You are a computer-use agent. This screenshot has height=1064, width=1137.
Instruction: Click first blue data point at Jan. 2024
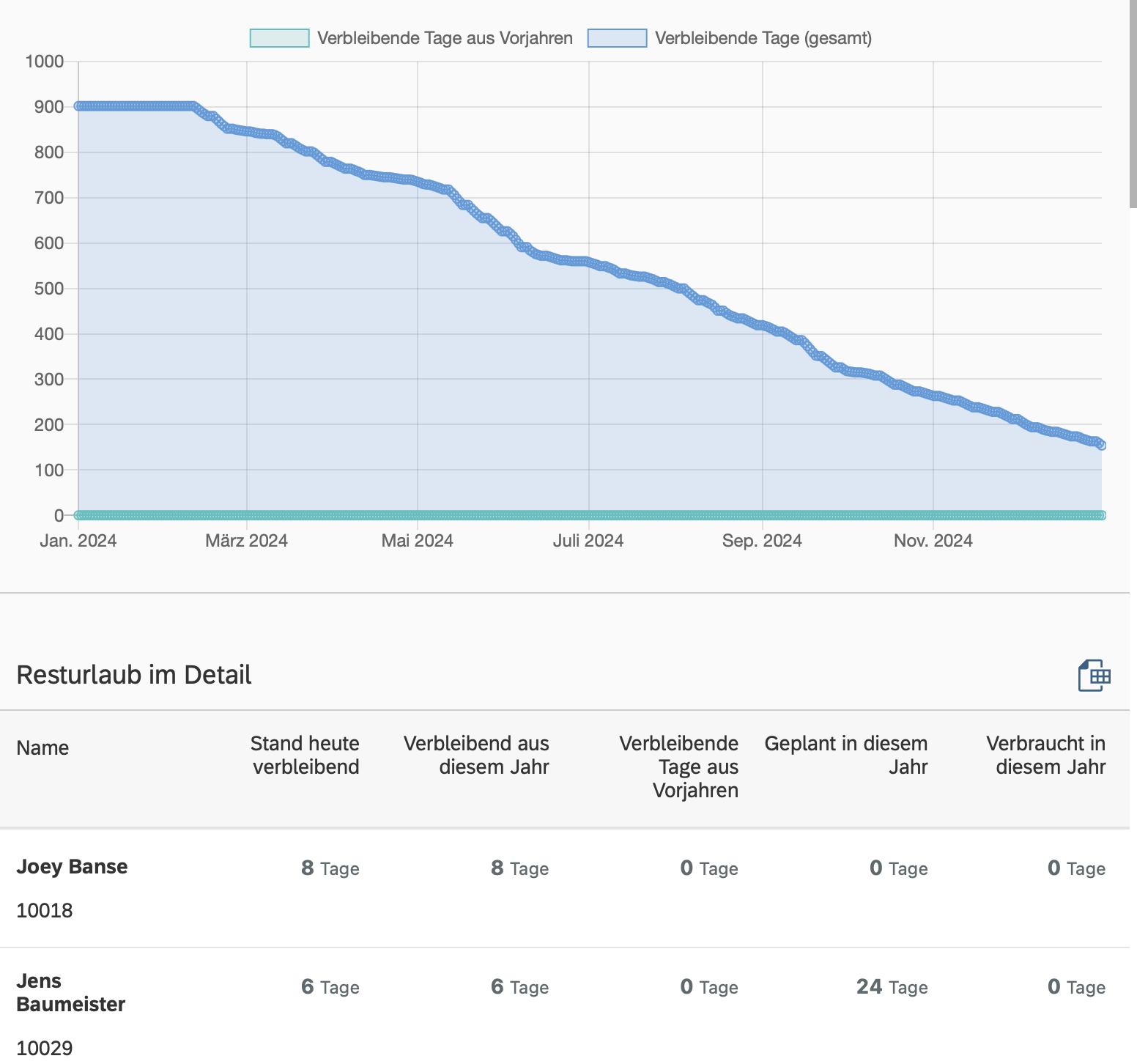(79, 106)
